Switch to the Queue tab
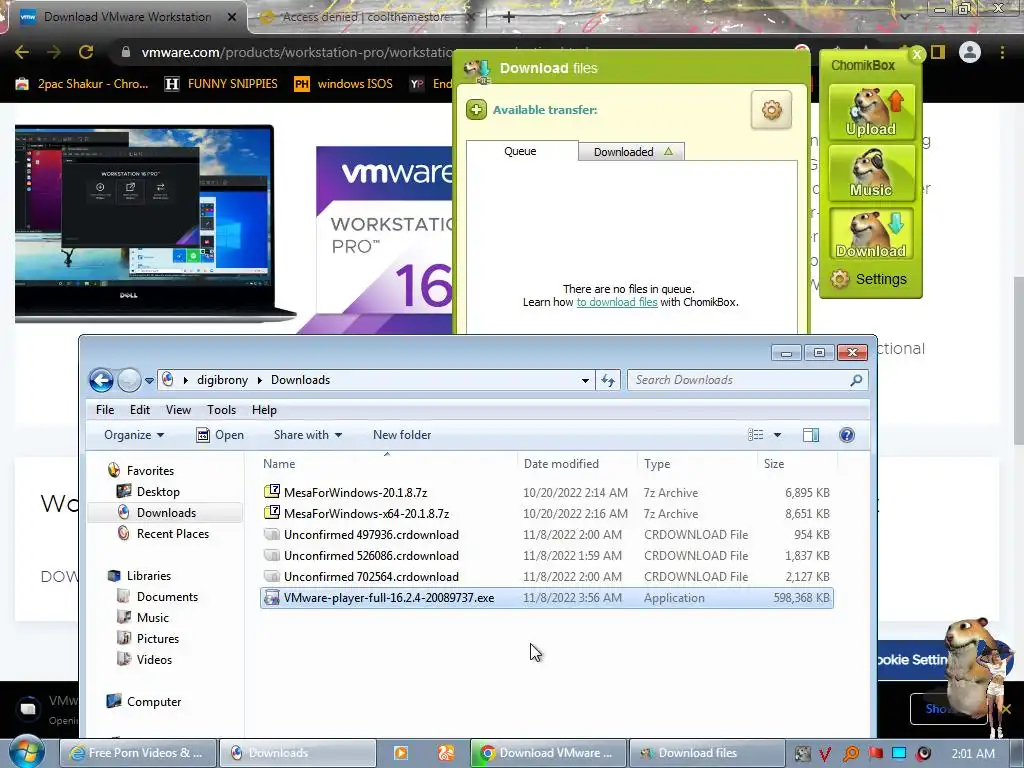 (520, 151)
